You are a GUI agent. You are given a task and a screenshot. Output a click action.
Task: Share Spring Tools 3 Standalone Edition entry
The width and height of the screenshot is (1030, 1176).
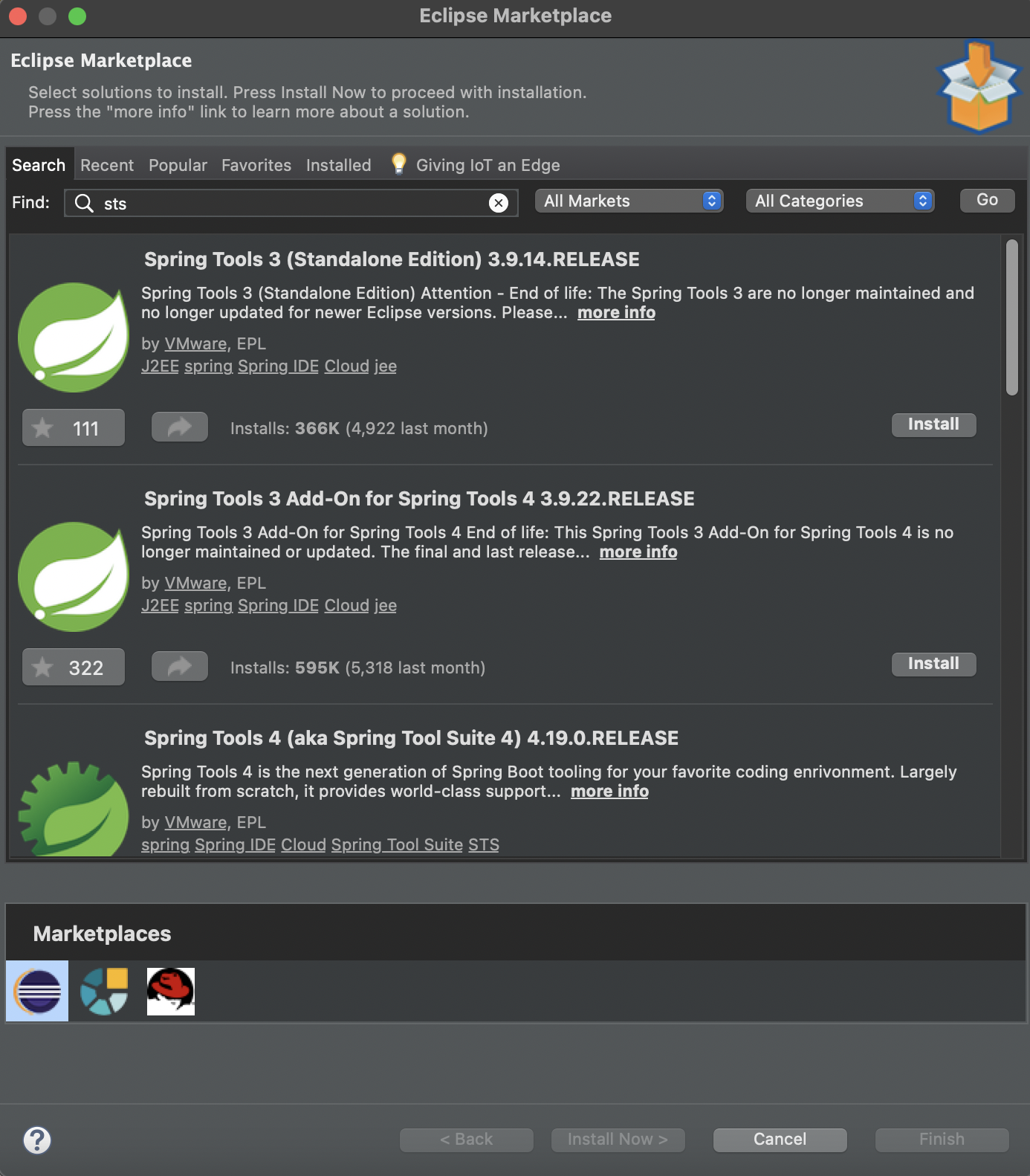click(180, 427)
